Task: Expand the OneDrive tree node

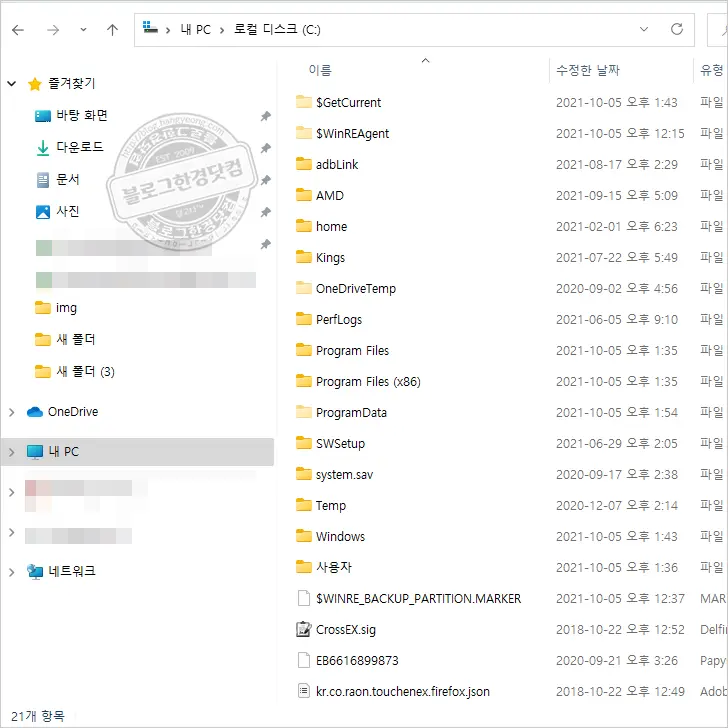Action: [12, 412]
